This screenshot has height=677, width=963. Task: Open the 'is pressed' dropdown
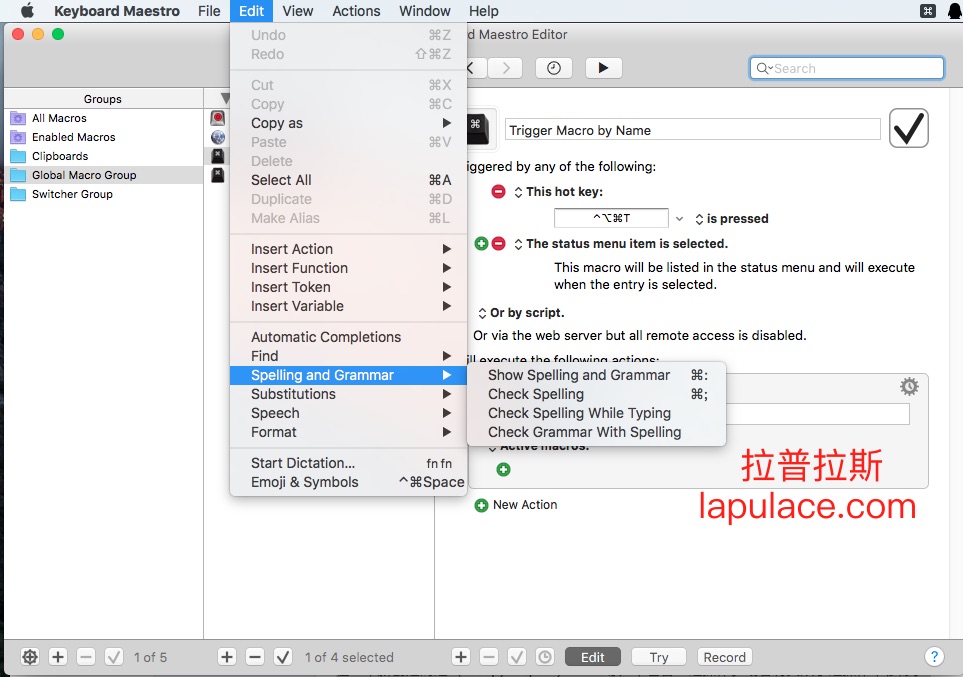(x=680, y=218)
